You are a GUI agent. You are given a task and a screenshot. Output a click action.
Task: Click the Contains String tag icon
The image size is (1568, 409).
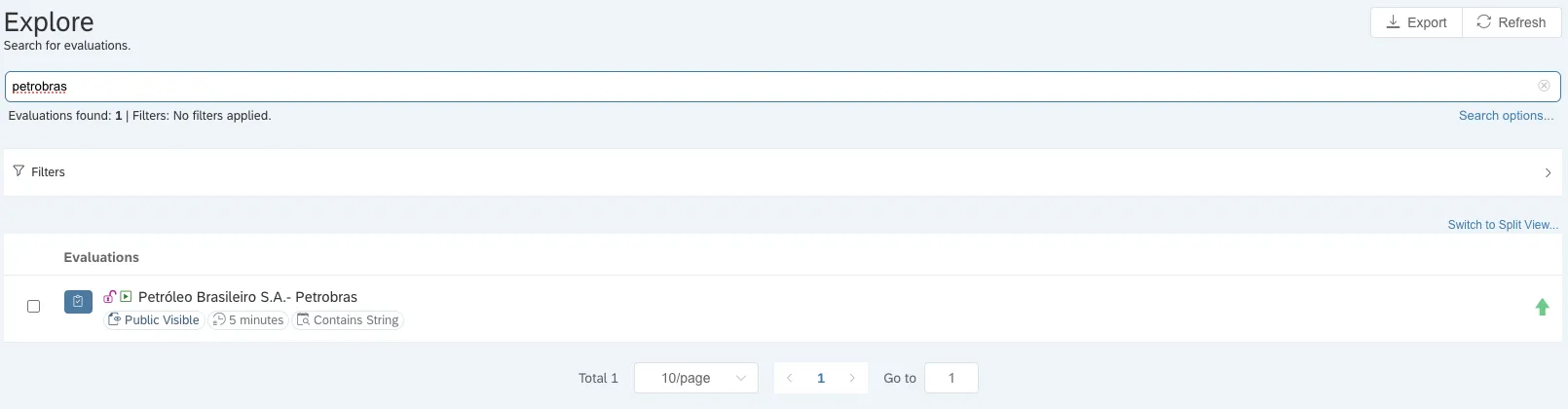pos(303,320)
